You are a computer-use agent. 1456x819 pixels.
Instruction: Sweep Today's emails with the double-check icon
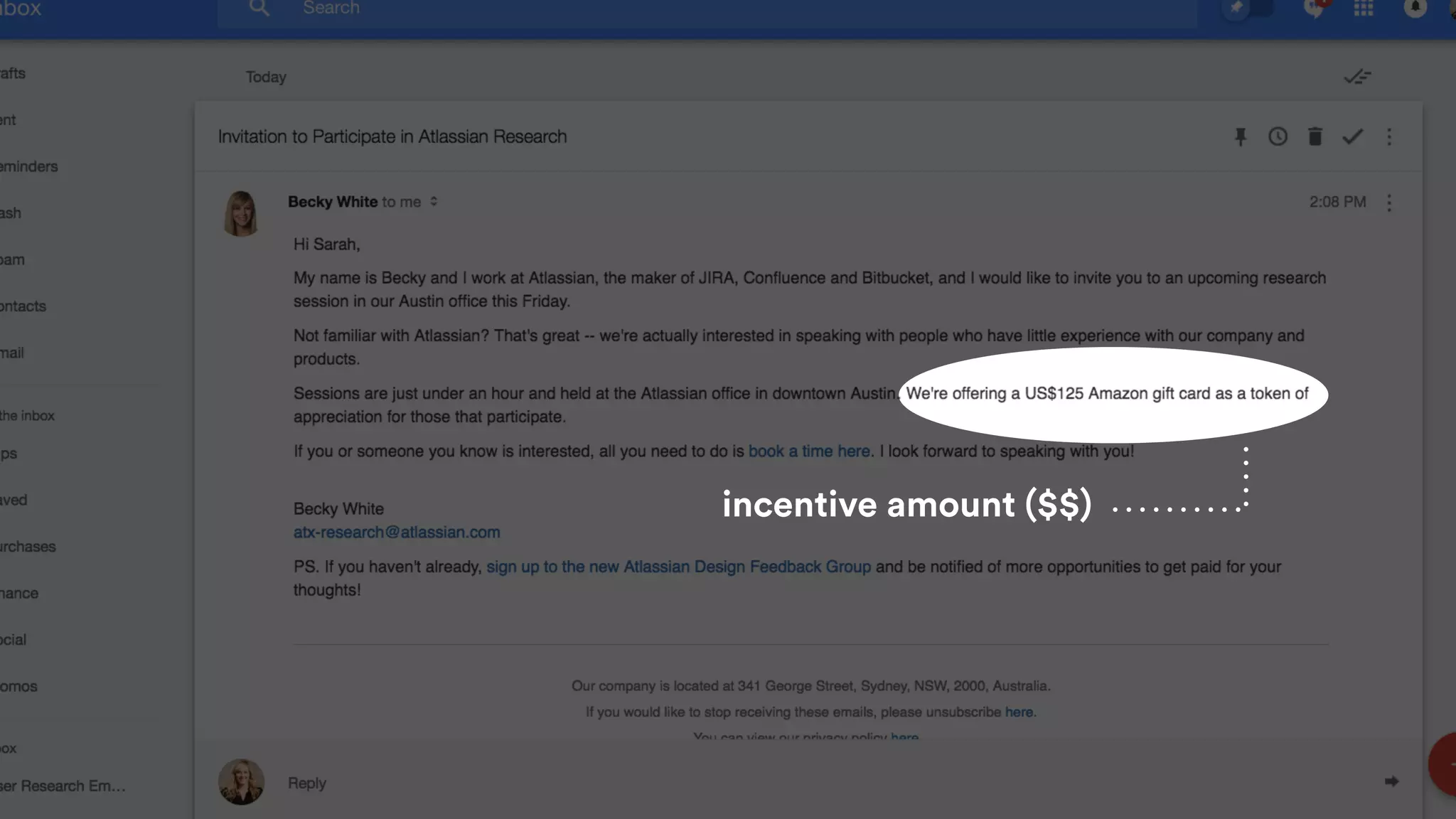1357,77
